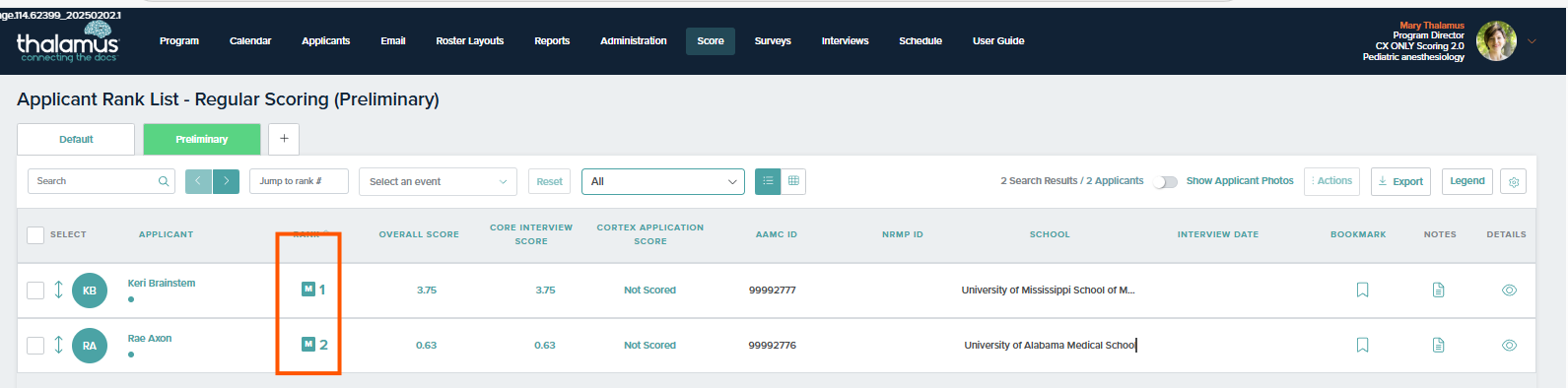View details for Keri Brainstem
Viewport: 1568px width, 388px height.
coord(1509,291)
